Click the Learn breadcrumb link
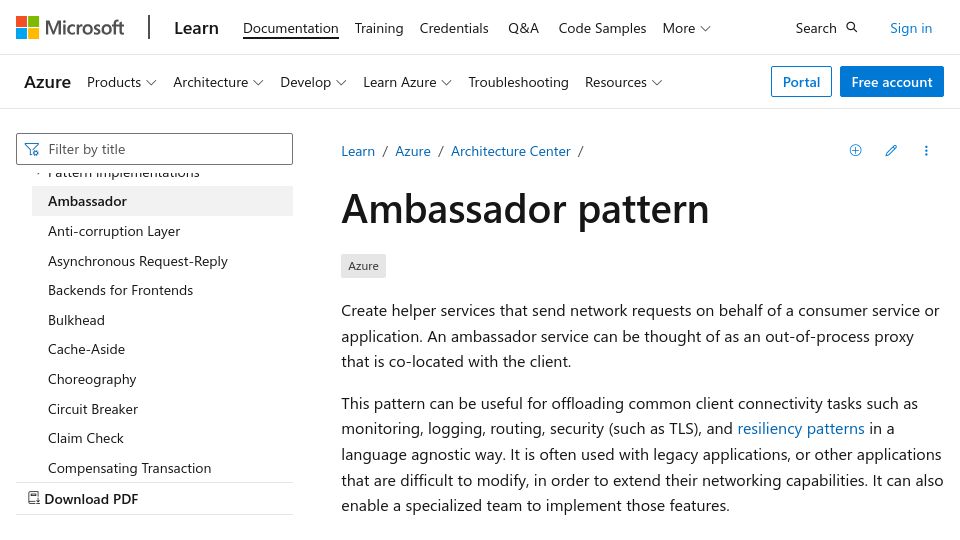The width and height of the screenshot is (960, 540). [x=358, y=151]
